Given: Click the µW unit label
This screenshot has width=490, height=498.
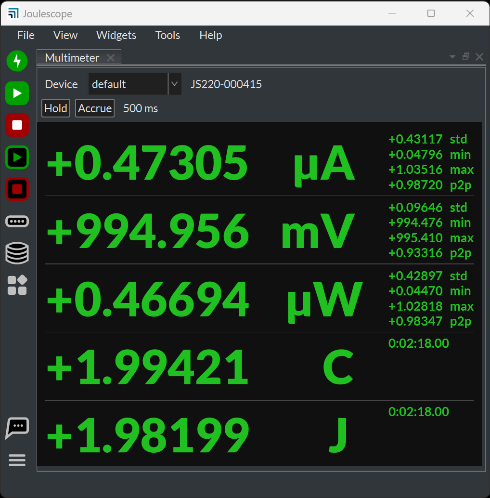Looking at the screenshot, I should tap(324, 302).
